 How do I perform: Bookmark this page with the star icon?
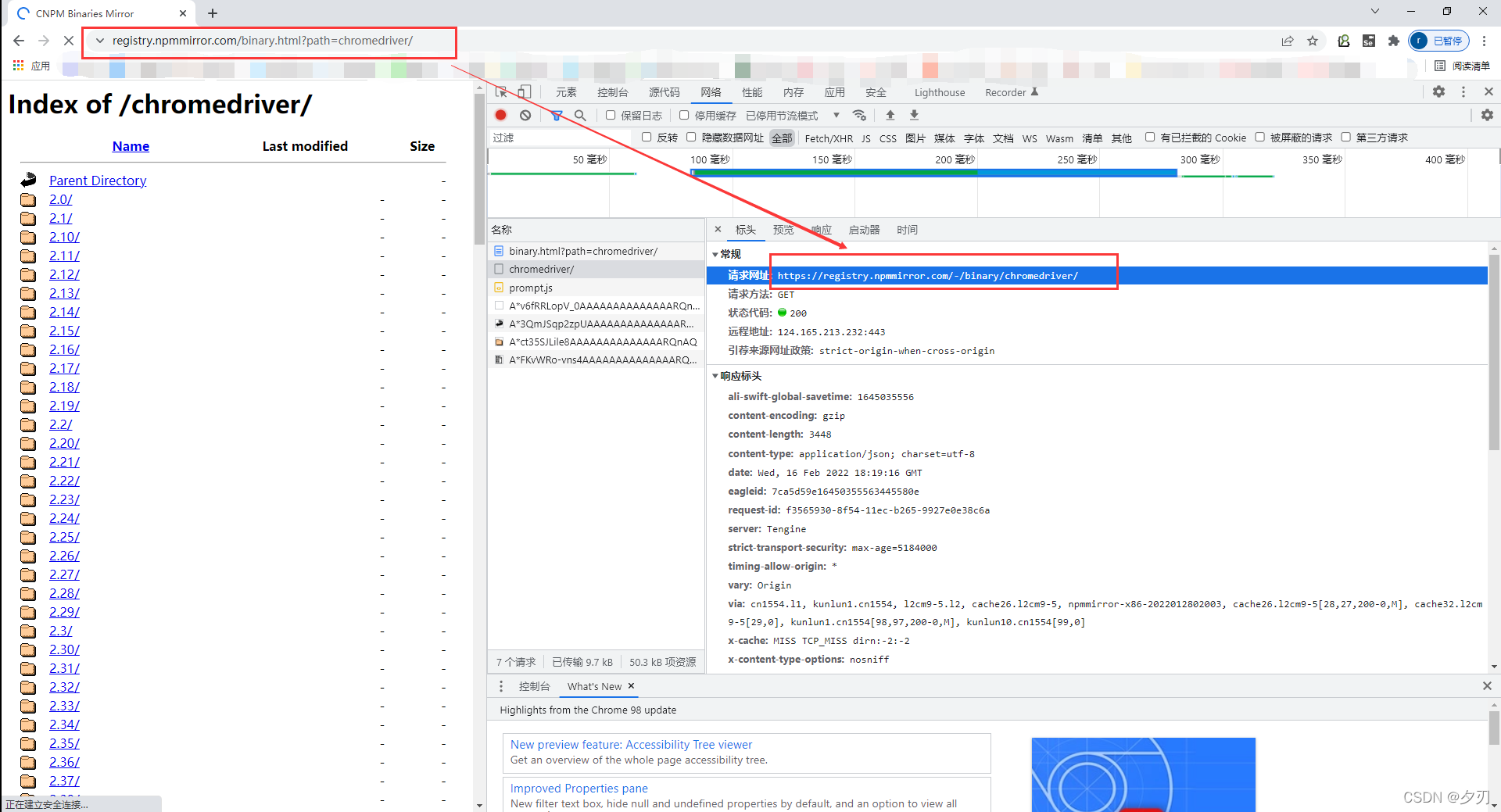click(1313, 41)
